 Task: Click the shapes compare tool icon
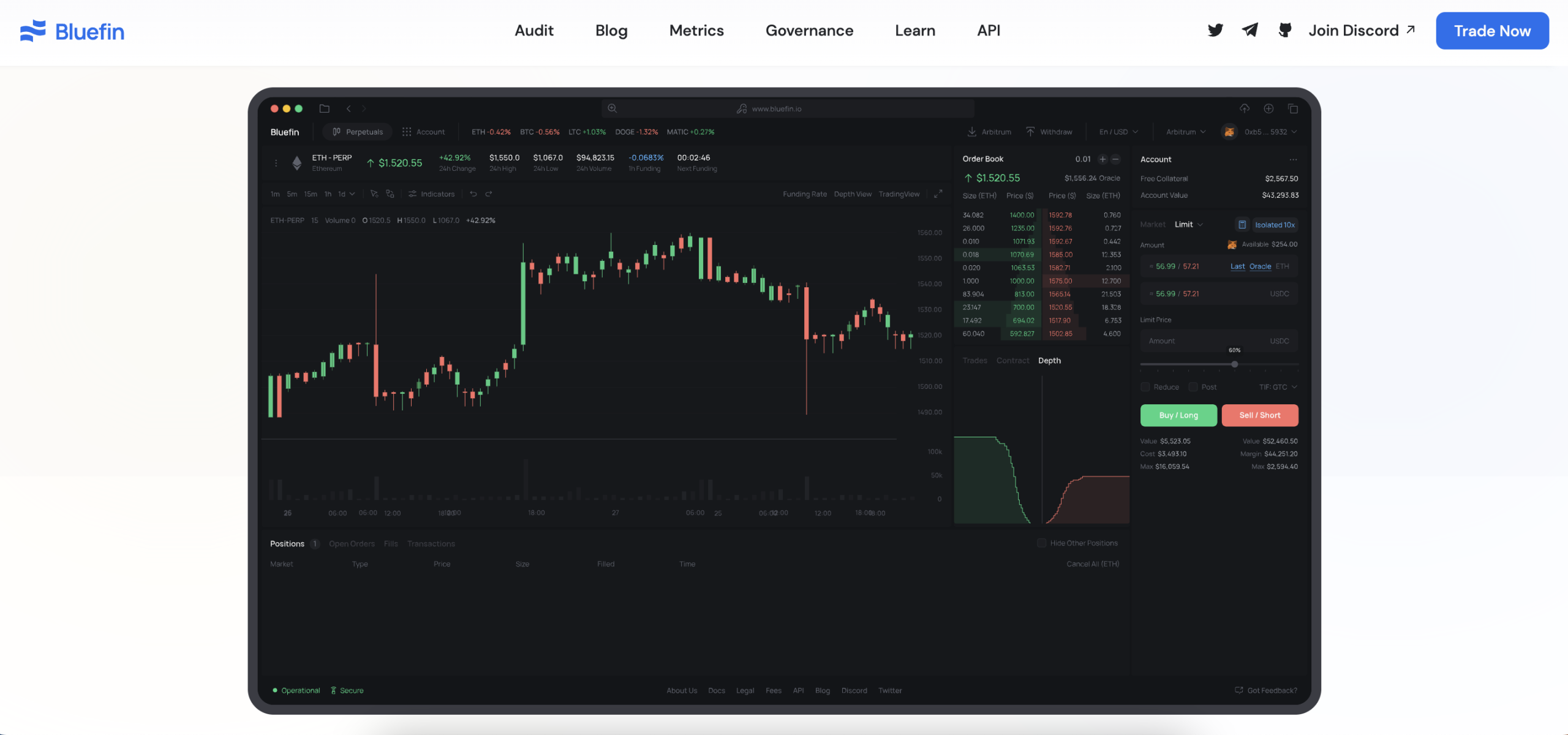pyautogui.click(x=390, y=194)
